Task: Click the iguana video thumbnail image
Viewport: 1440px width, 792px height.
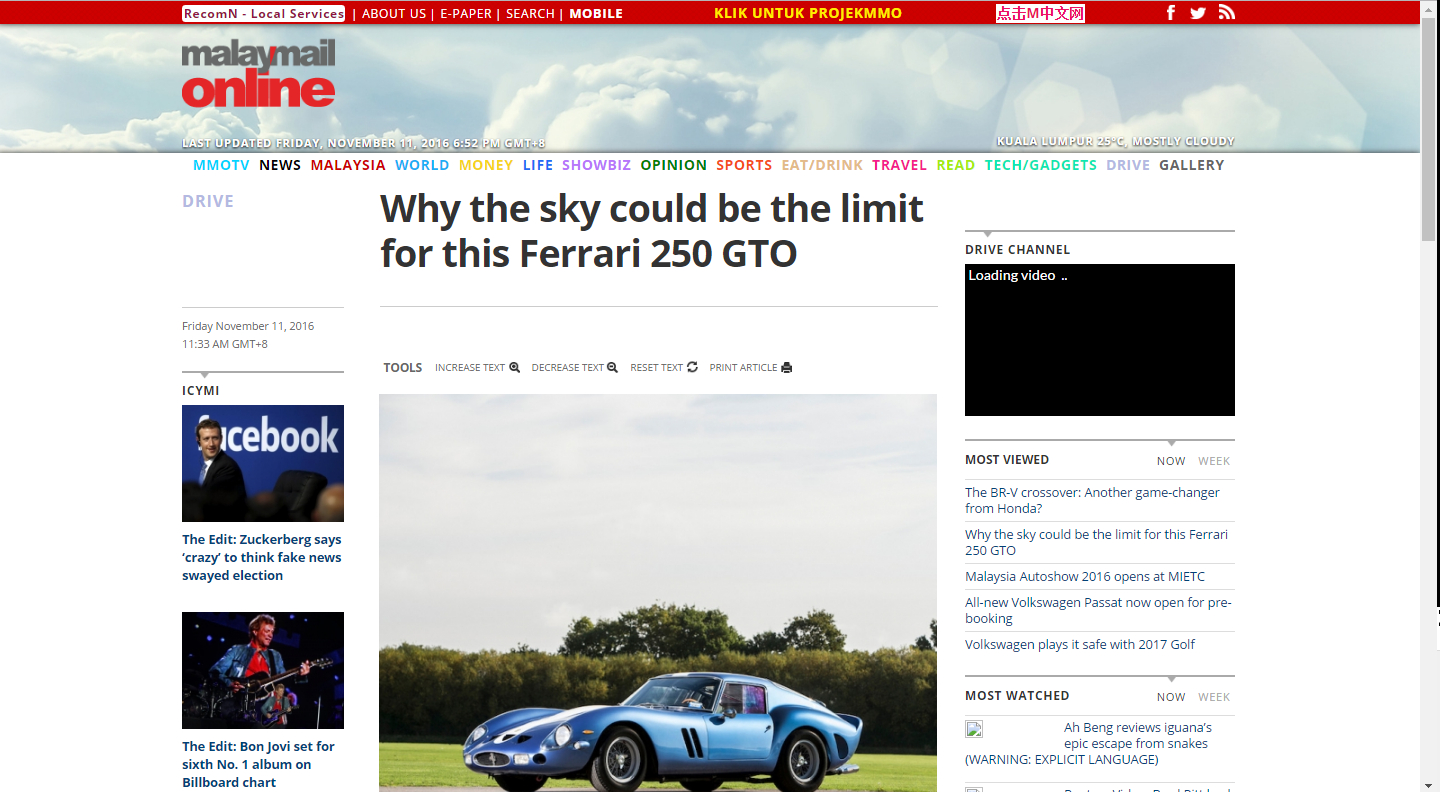Action: pos(974,729)
